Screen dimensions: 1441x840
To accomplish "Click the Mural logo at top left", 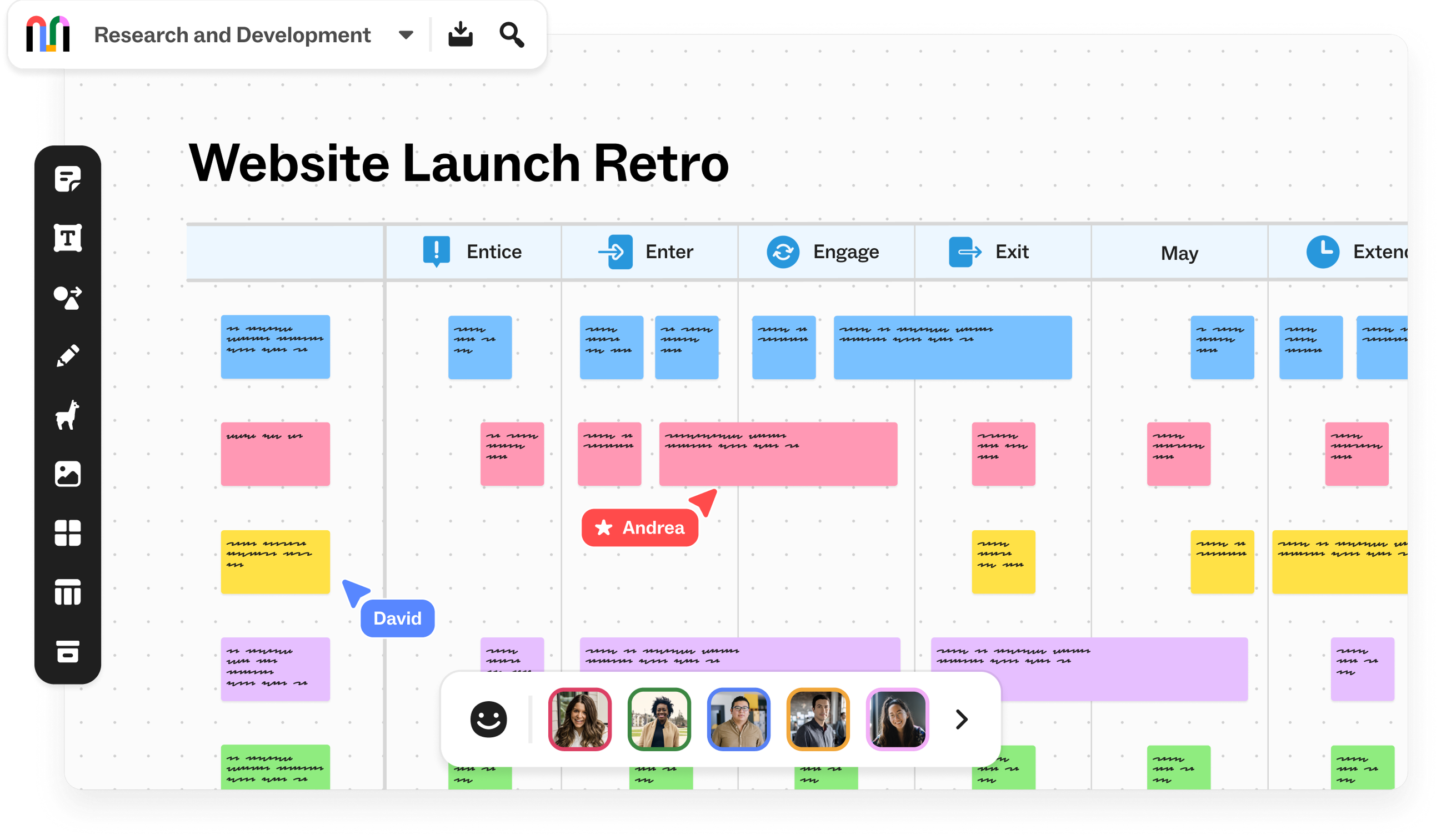I will (48, 34).
